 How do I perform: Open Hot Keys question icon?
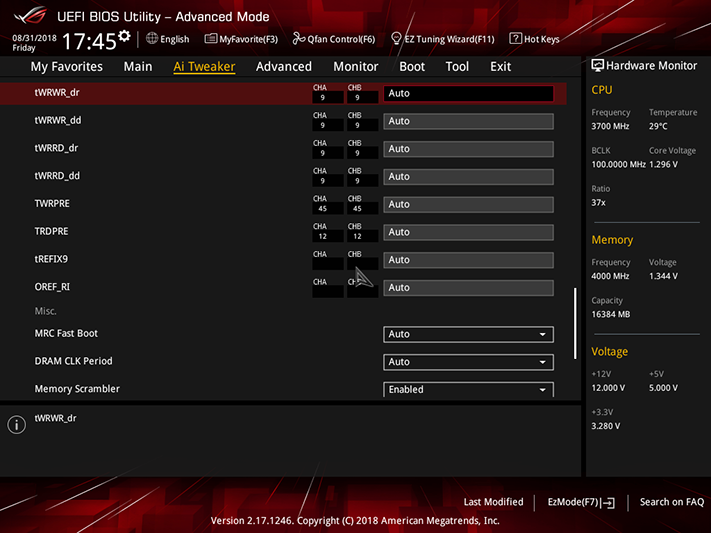coord(516,39)
